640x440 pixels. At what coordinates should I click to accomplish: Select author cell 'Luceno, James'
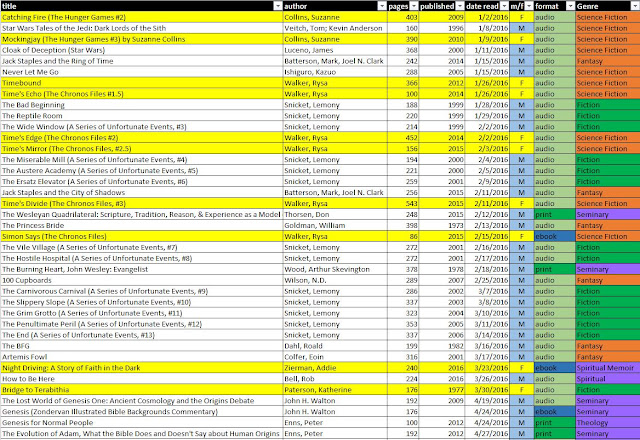click(335, 50)
